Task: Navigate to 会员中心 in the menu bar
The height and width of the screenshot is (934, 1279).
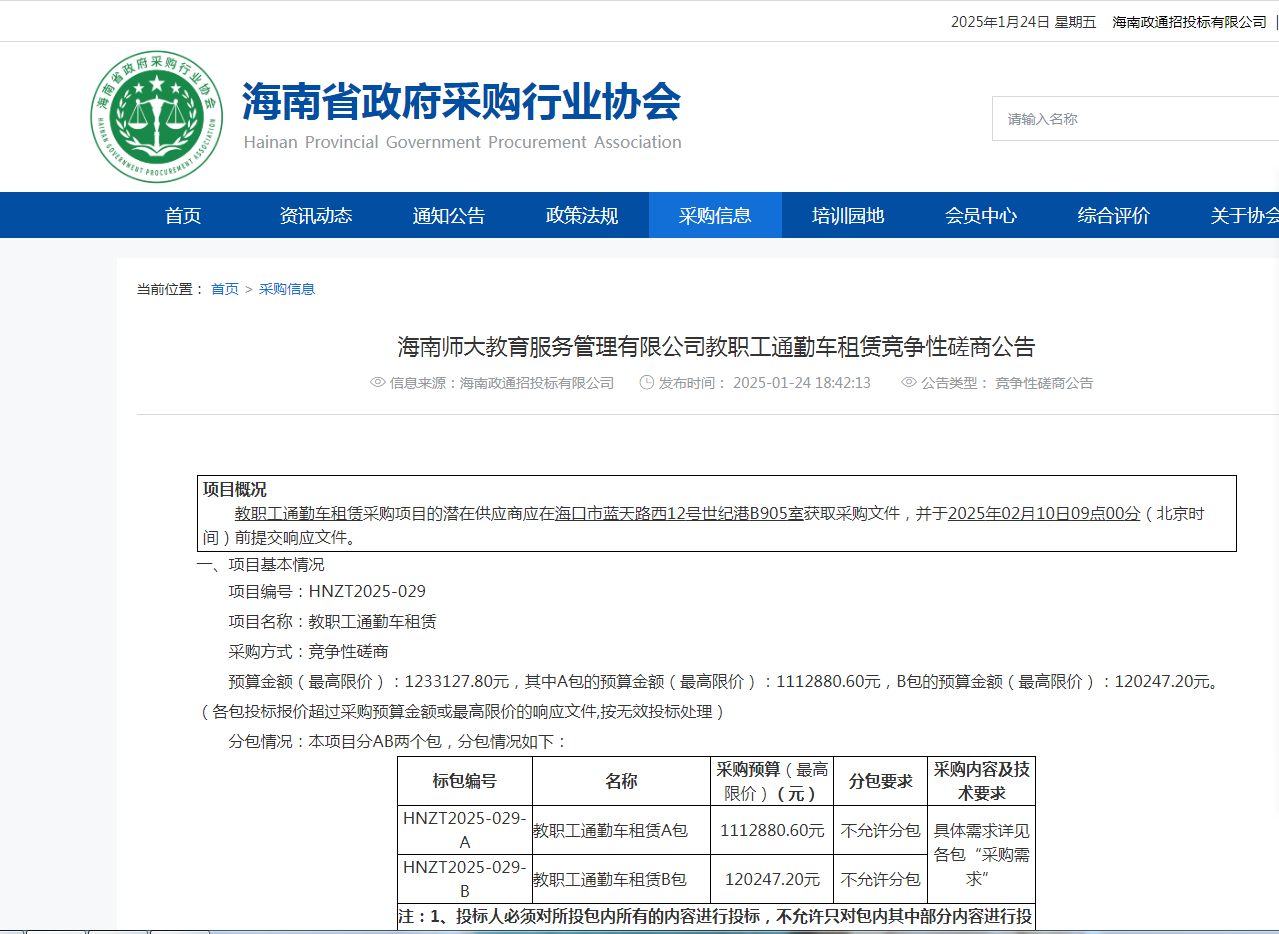Action: [981, 216]
